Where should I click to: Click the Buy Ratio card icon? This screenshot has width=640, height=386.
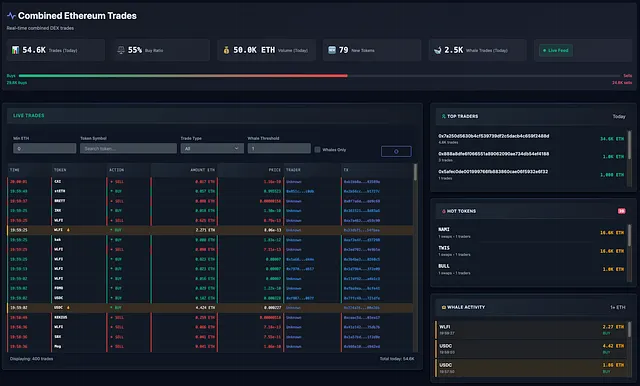pos(121,50)
